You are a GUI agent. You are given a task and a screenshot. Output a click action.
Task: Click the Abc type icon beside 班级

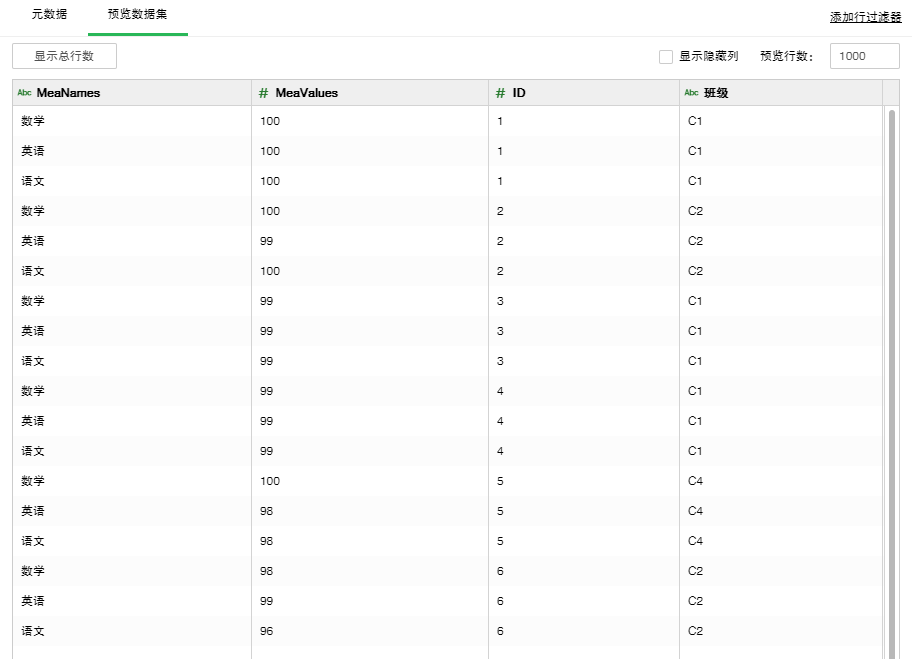click(691, 93)
